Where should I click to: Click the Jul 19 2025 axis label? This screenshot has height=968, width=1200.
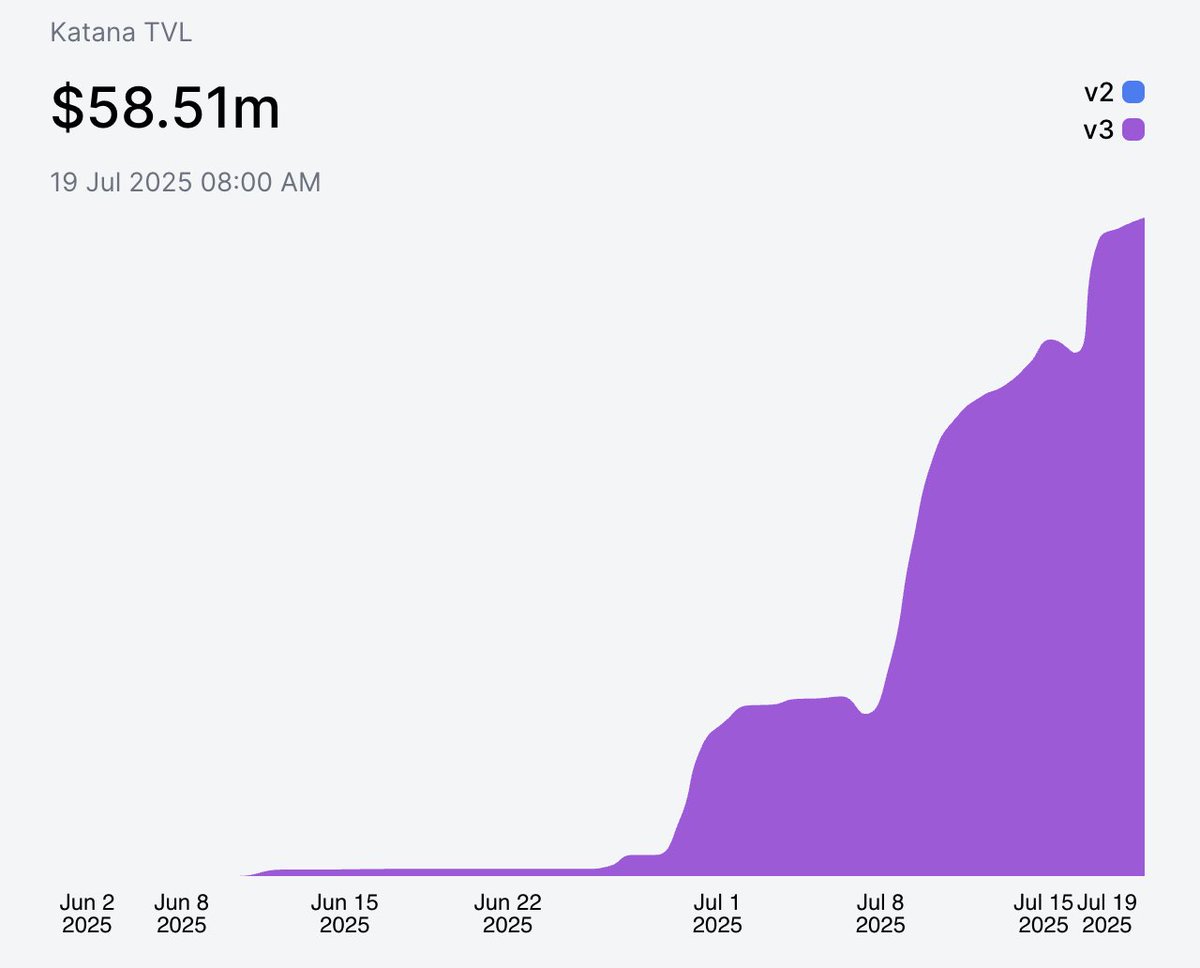tap(1106, 913)
